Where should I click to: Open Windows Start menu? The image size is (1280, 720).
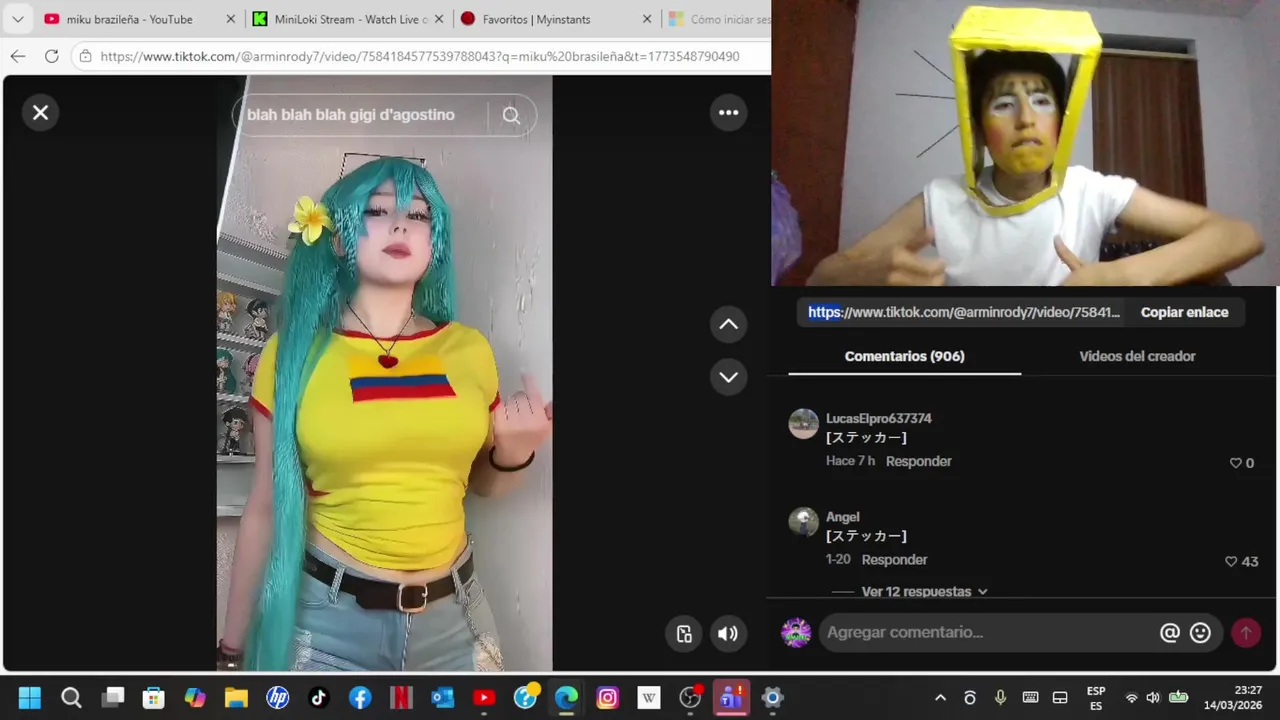pyautogui.click(x=30, y=697)
